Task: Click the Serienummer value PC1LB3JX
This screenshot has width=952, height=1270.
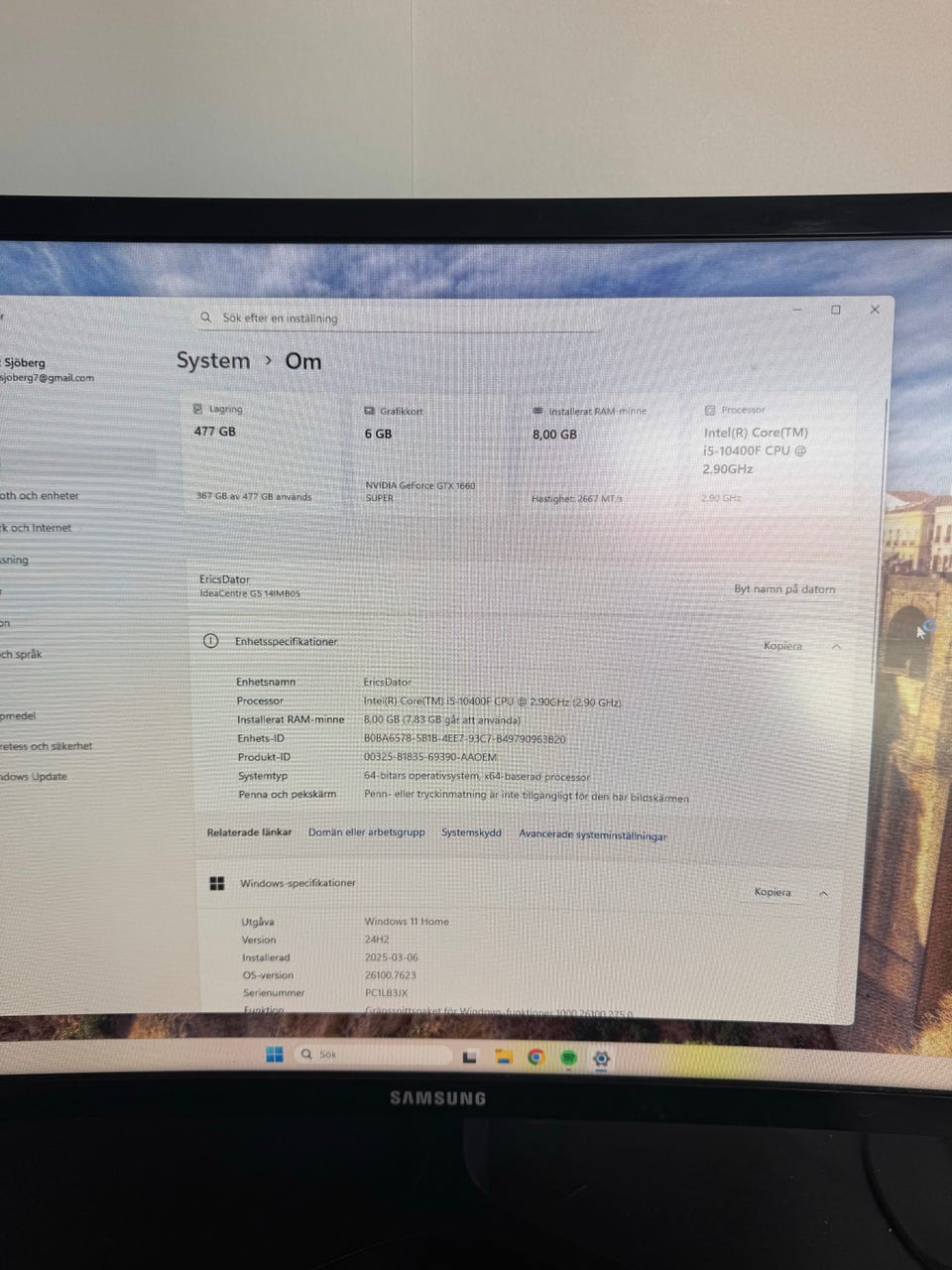Action: (386, 992)
